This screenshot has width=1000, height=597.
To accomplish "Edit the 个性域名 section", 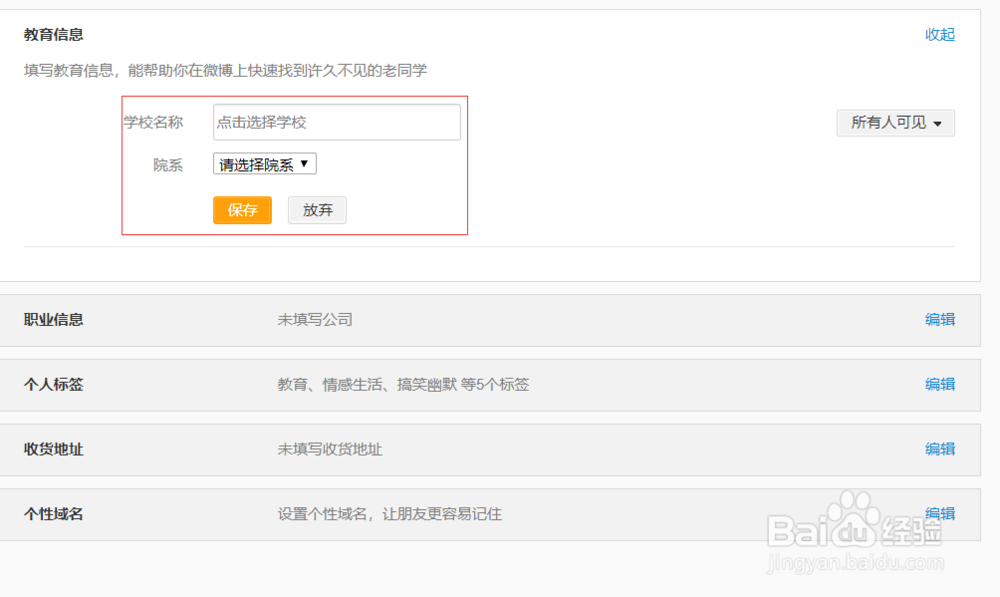I will (x=939, y=513).
